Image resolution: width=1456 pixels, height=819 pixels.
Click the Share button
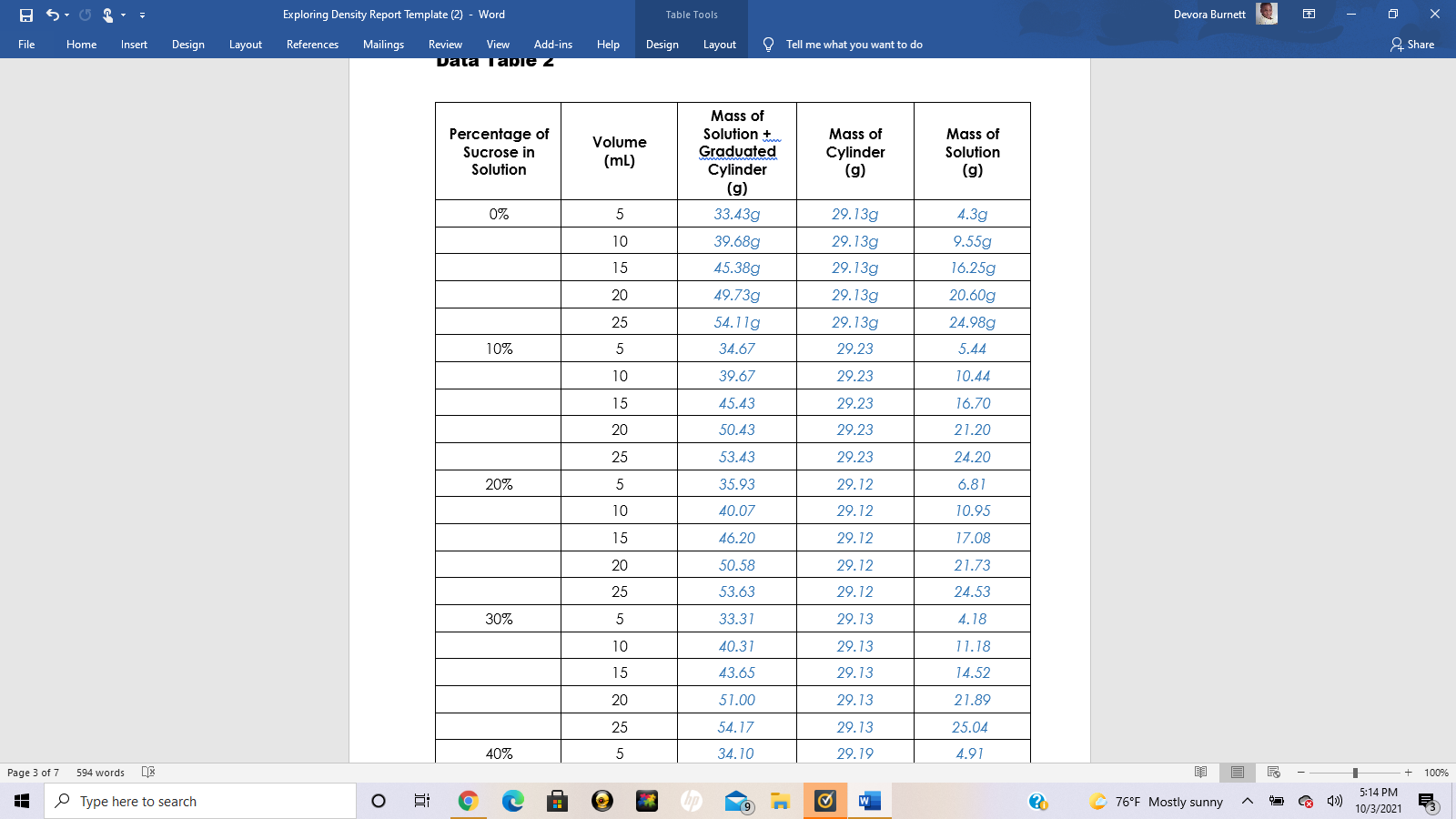click(1411, 44)
